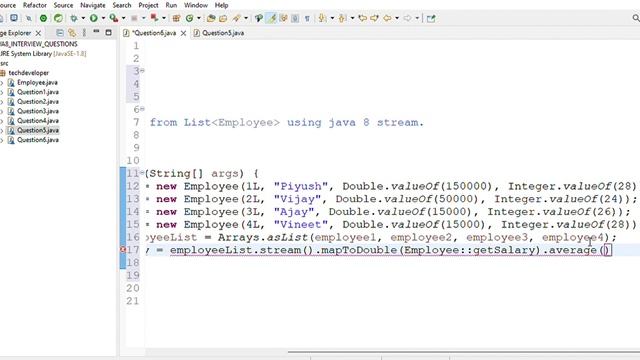640x360 pixels.
Task: Toggle code folding at line 6
Action: (x=142, y=109)
